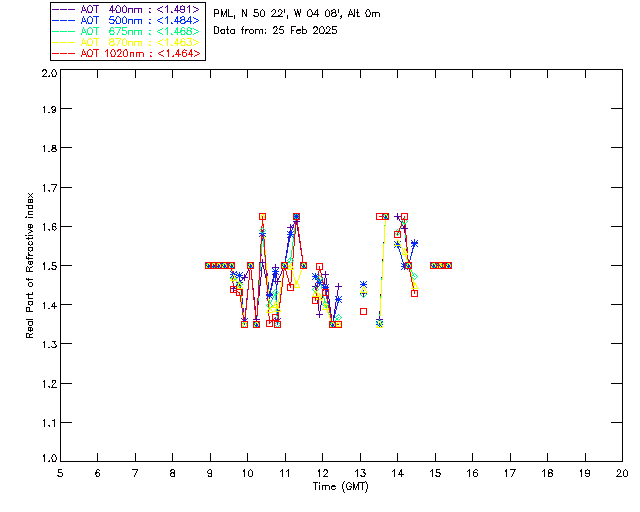Screen dimensions: 640x512
Task: Click the station title 'PML, N 50 22', W 04 08', Alt 0m'
Action: (x=297, y=13)
